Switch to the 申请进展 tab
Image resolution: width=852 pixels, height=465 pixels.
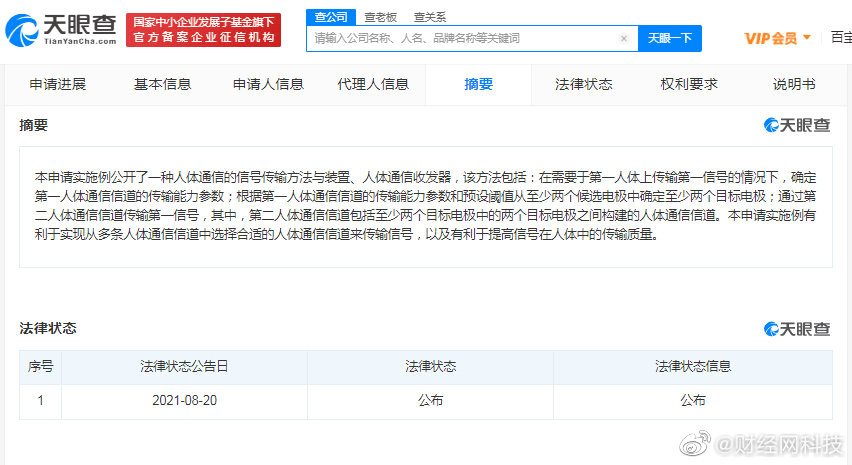click(58, 84)
